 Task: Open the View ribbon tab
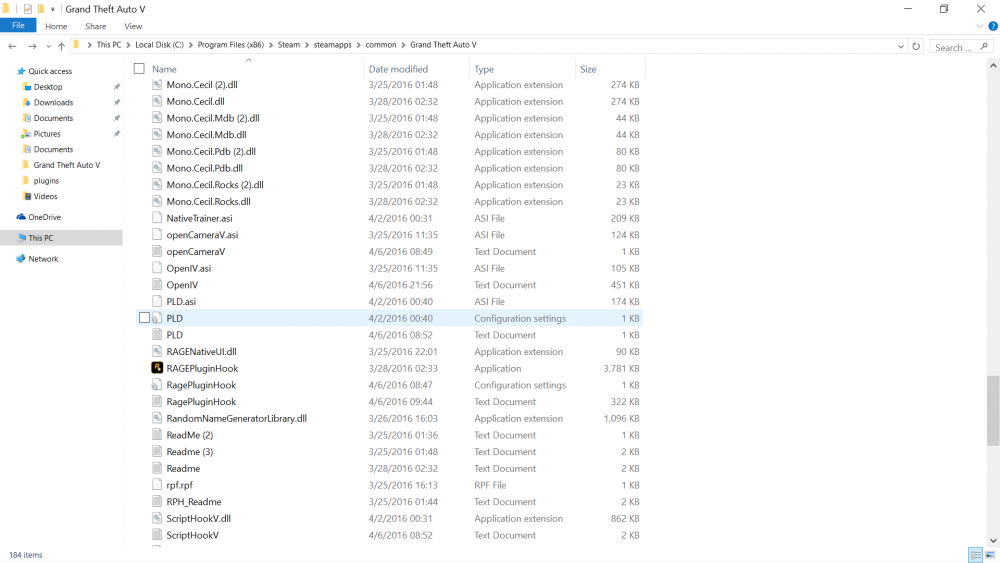[x=133, y=26]
